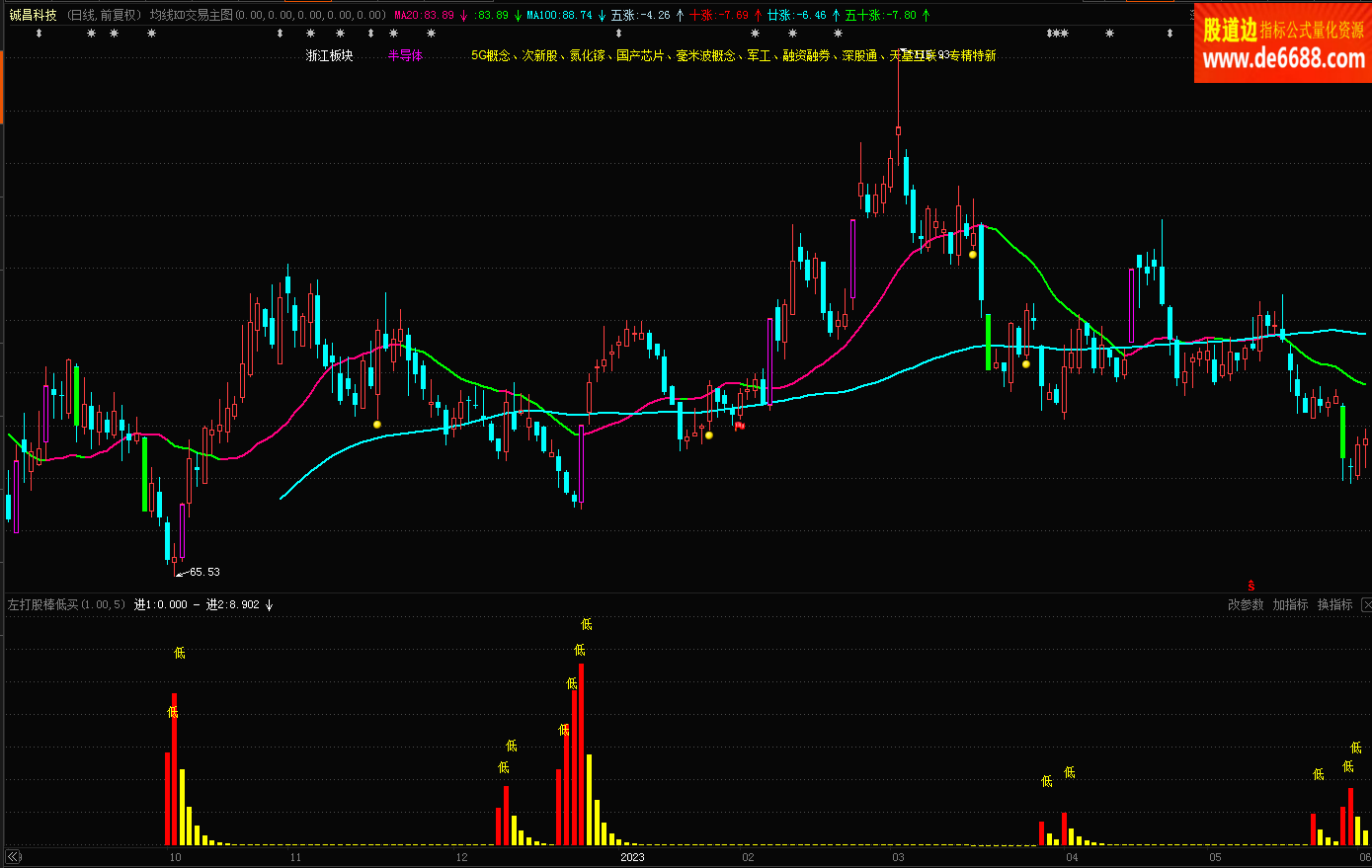Viewport: 1372px width, 868px height.
Task: Click the red S marker near the chart bottom
Action: pyautogui.click(x=1251, y=587)
